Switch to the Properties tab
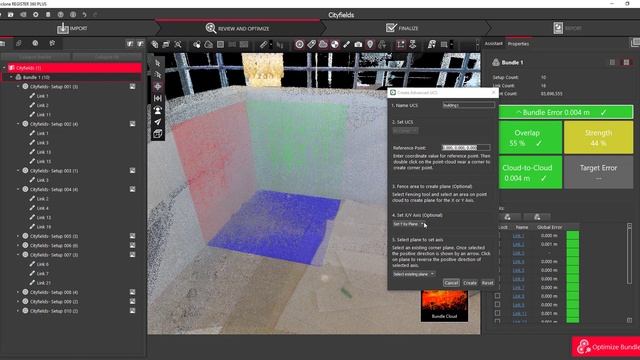The height and width of the screenshot is (360, 640). coord(518,44)
